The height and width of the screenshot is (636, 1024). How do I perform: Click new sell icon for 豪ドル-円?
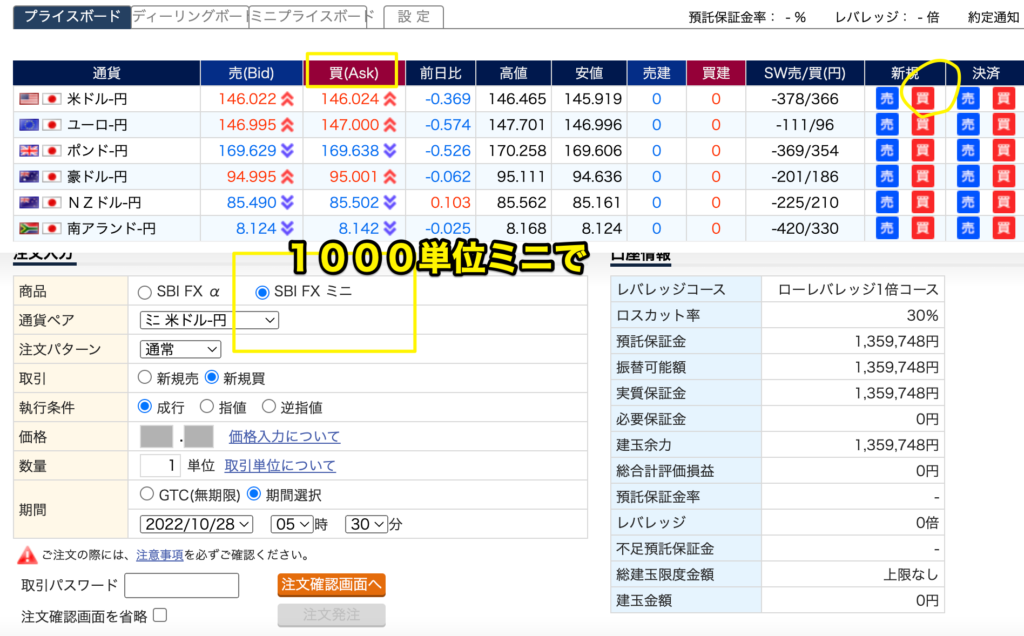(886, 176)
